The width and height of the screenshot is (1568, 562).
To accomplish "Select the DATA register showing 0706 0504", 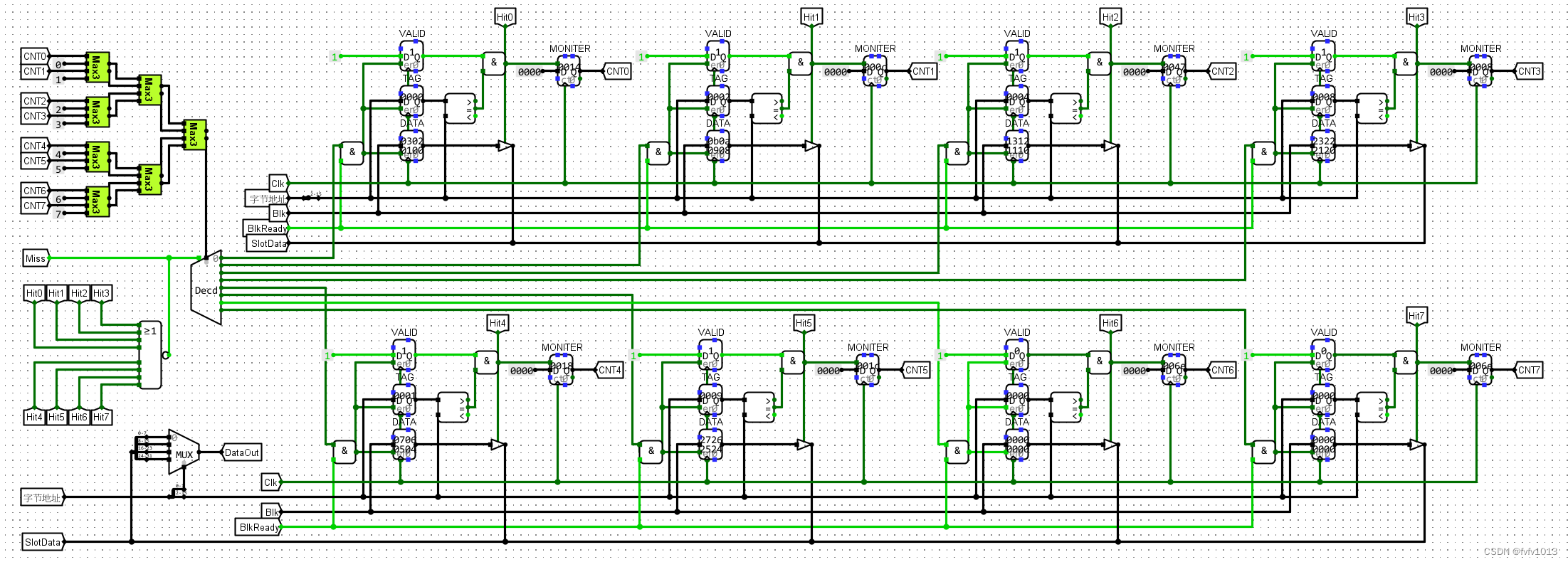I will 404,445.
